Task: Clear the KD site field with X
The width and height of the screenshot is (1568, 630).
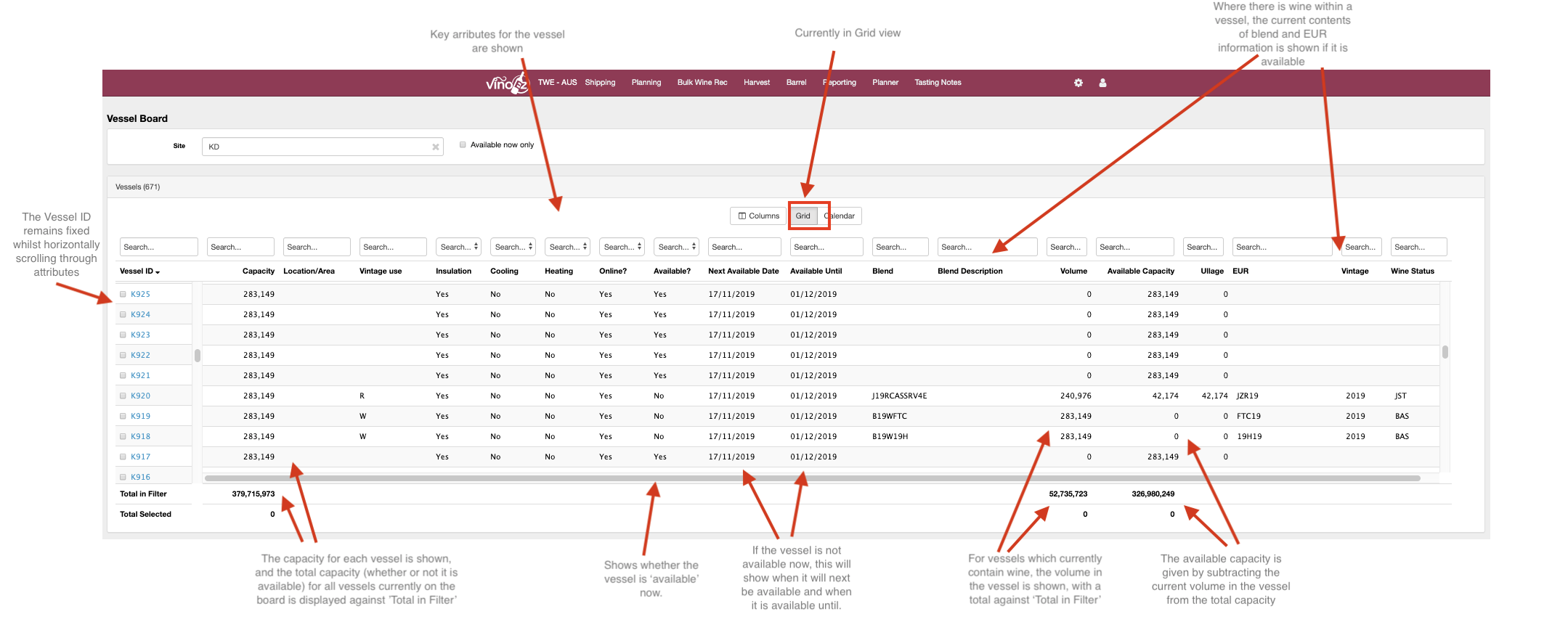Action: click(436, 147)
